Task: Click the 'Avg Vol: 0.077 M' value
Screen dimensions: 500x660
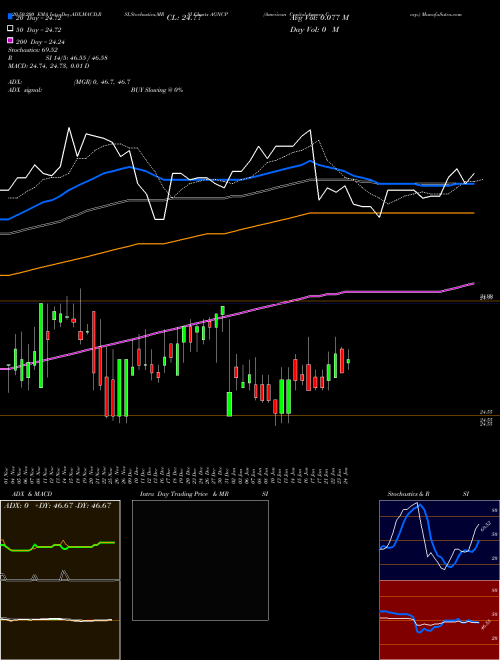Action: (x=319, y=18)
